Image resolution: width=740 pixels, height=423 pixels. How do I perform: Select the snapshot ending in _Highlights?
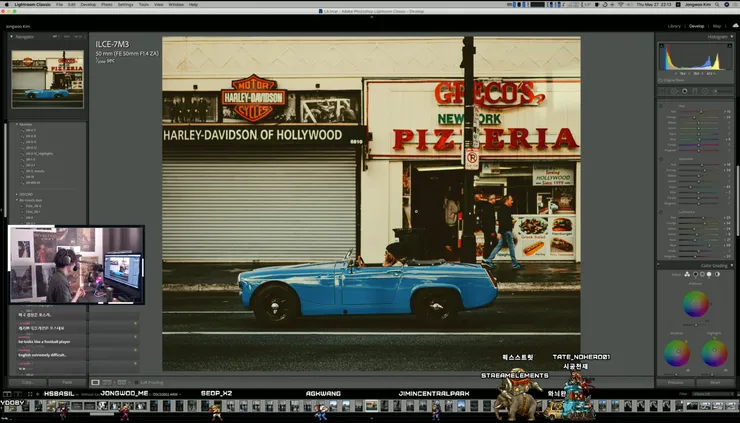[39, 153]
